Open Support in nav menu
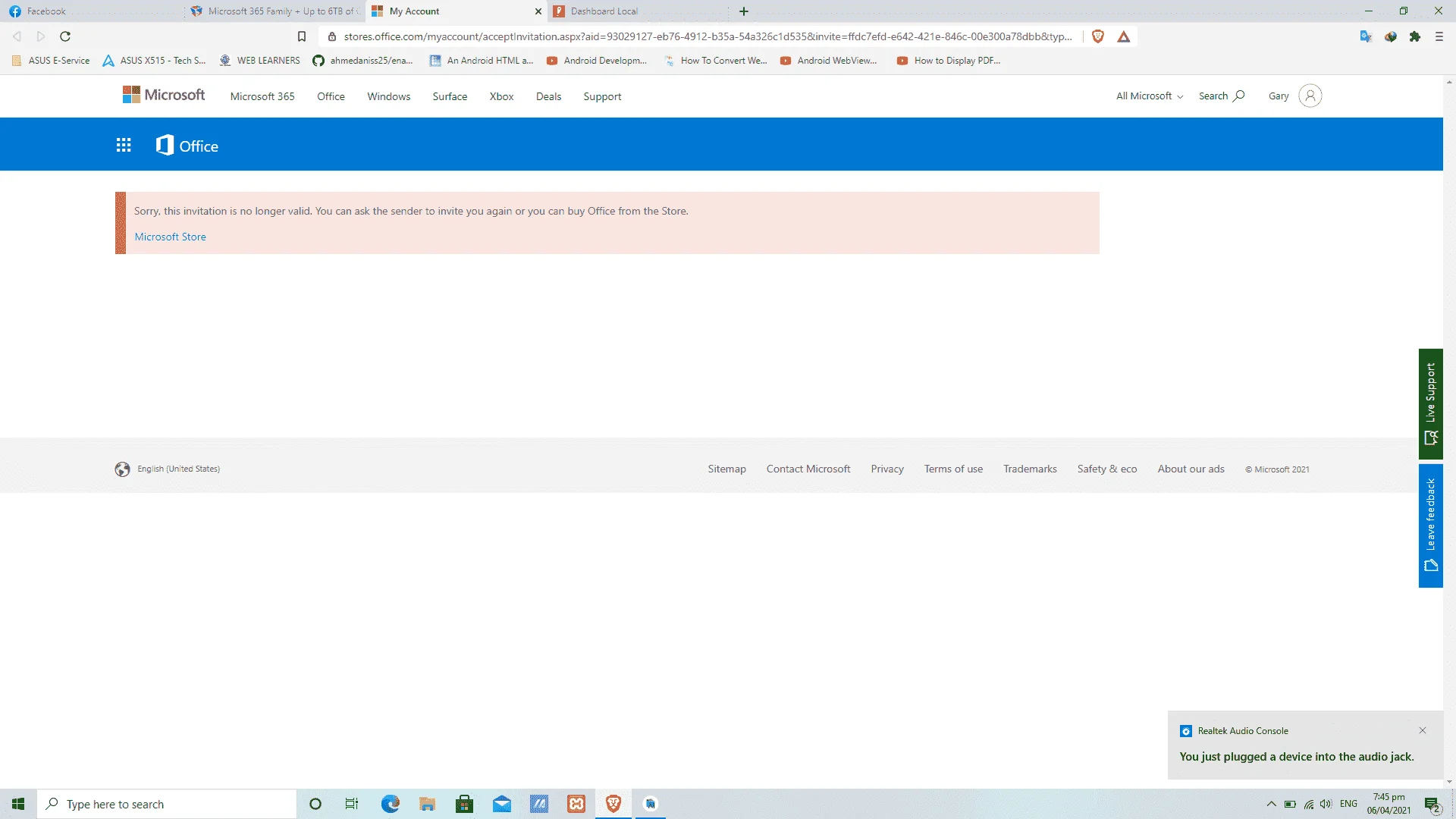Image resolution: width=1456 pixels, height=819 pixels. point(602,96)
